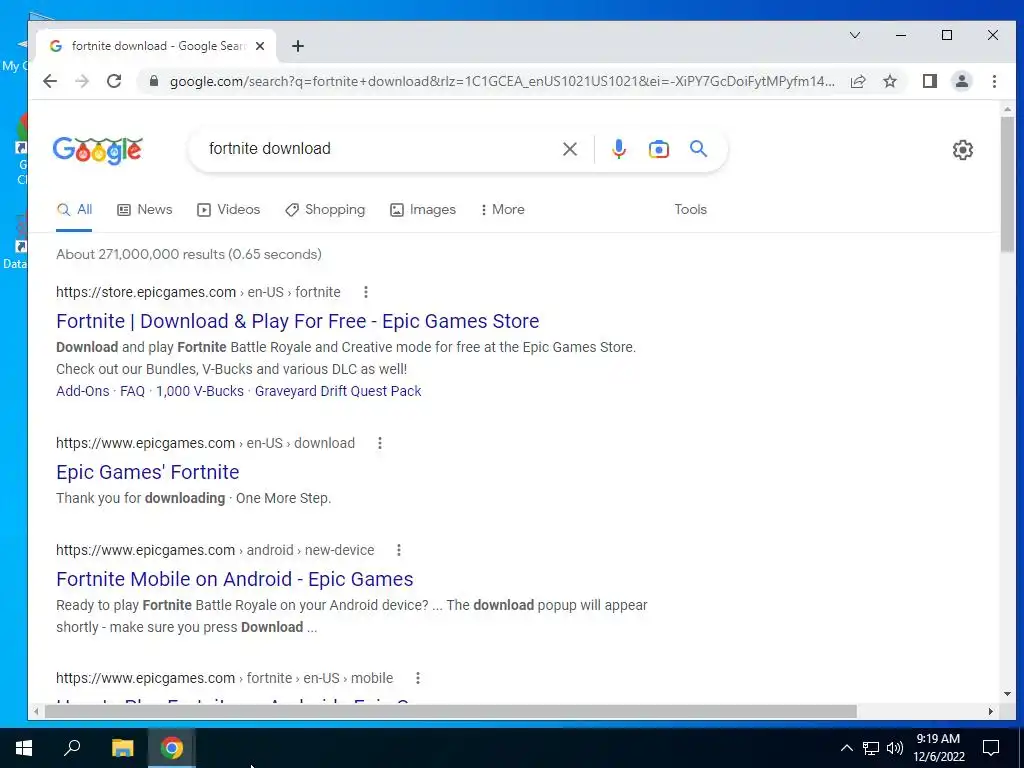
Task: Open the volume tray icon
Action: pyautogui.click(x=895, y=748)
